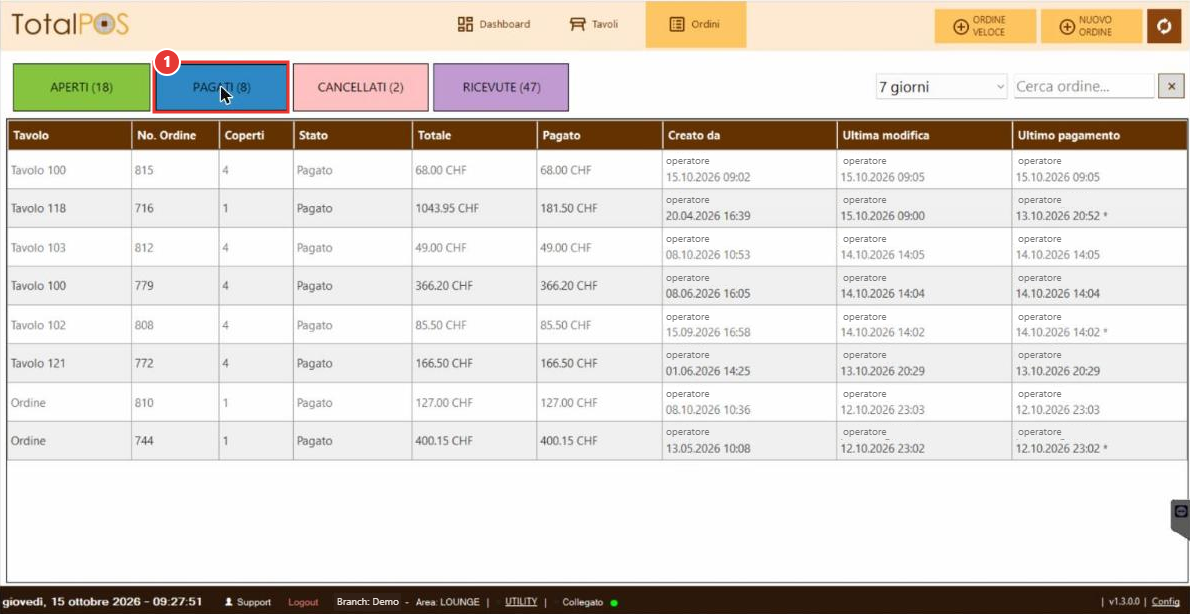
Task: Show the Ricevute (47) list
Action: click(501, 87)
